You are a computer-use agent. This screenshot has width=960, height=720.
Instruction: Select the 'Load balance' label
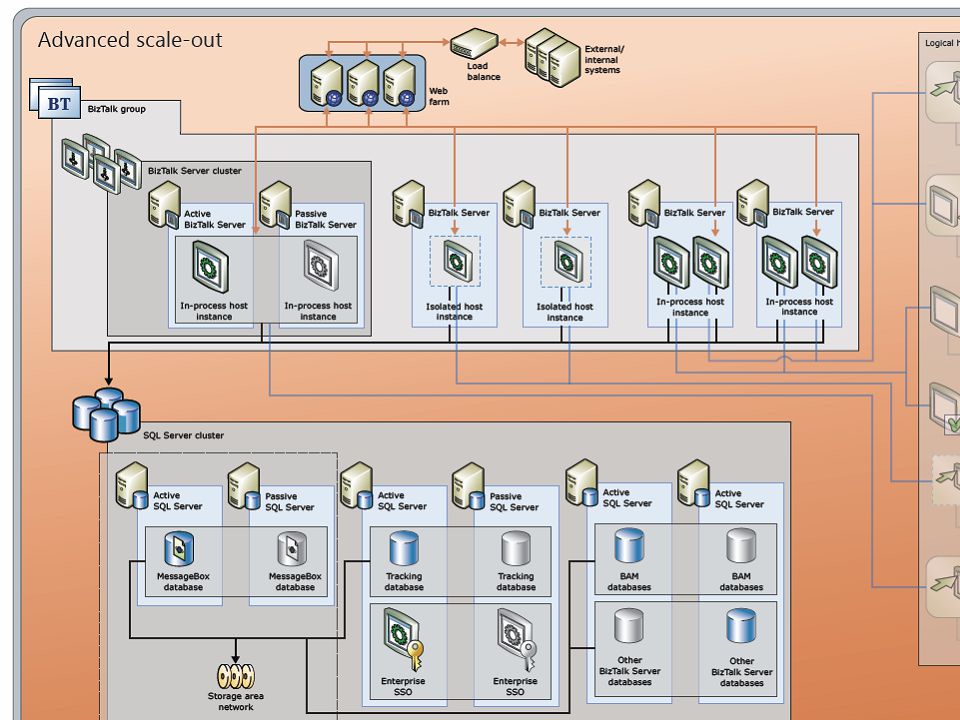[484, 71]
